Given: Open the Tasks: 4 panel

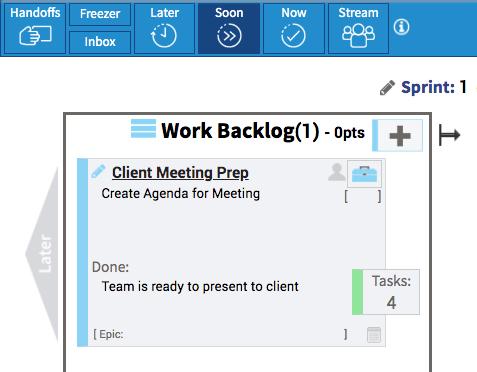Looking at the screenshot, I should pyautogui.click(x=386, y=292).
